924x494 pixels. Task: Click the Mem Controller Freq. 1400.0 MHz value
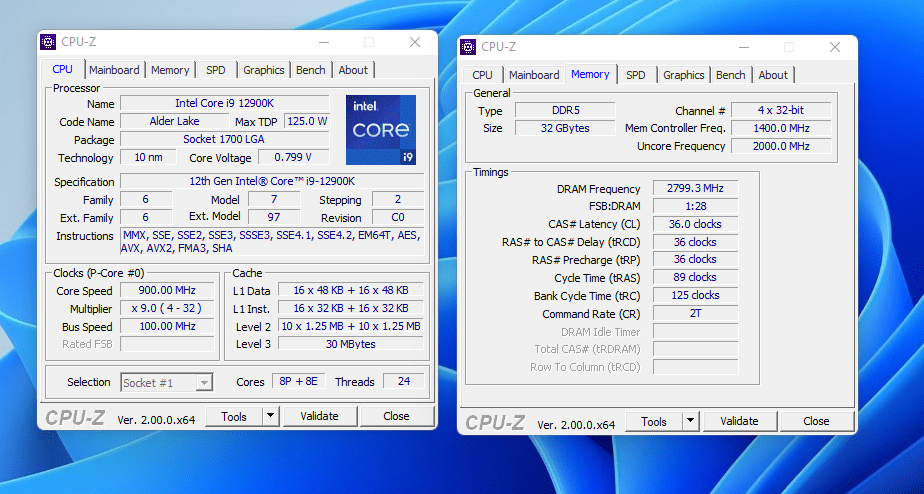pos(781,128)
